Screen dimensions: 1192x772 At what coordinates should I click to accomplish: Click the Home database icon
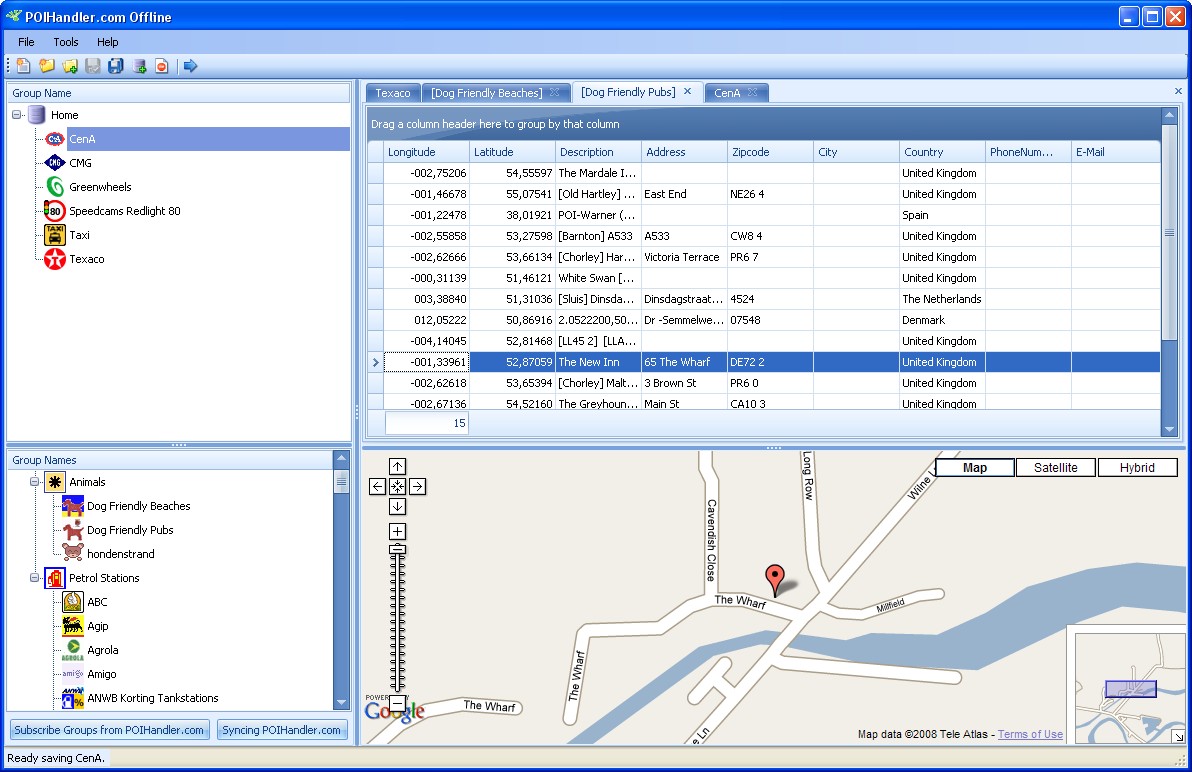click(x=36, y=115)
